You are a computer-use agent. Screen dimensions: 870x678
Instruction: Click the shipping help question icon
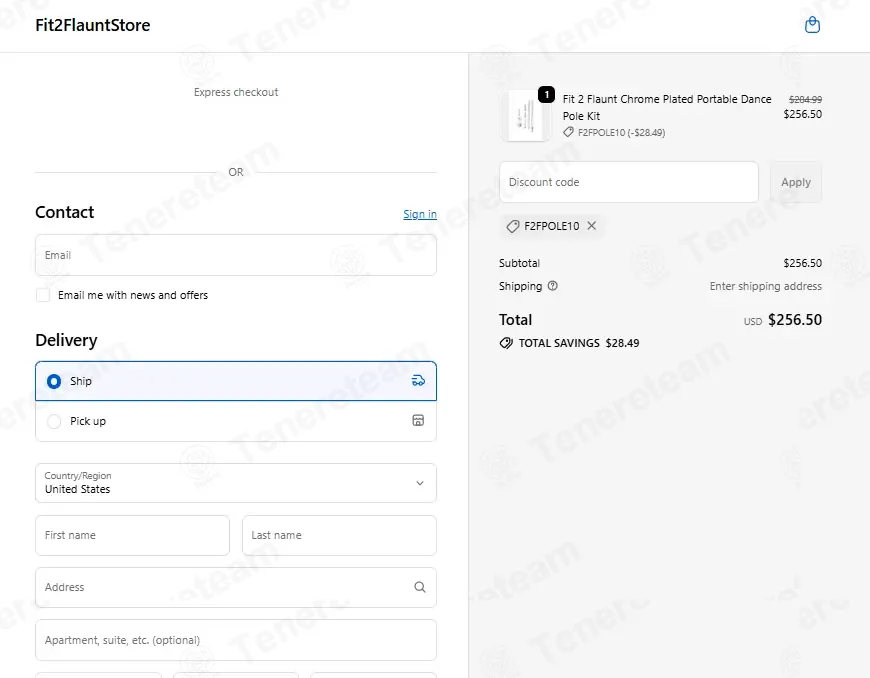(553, 286)
